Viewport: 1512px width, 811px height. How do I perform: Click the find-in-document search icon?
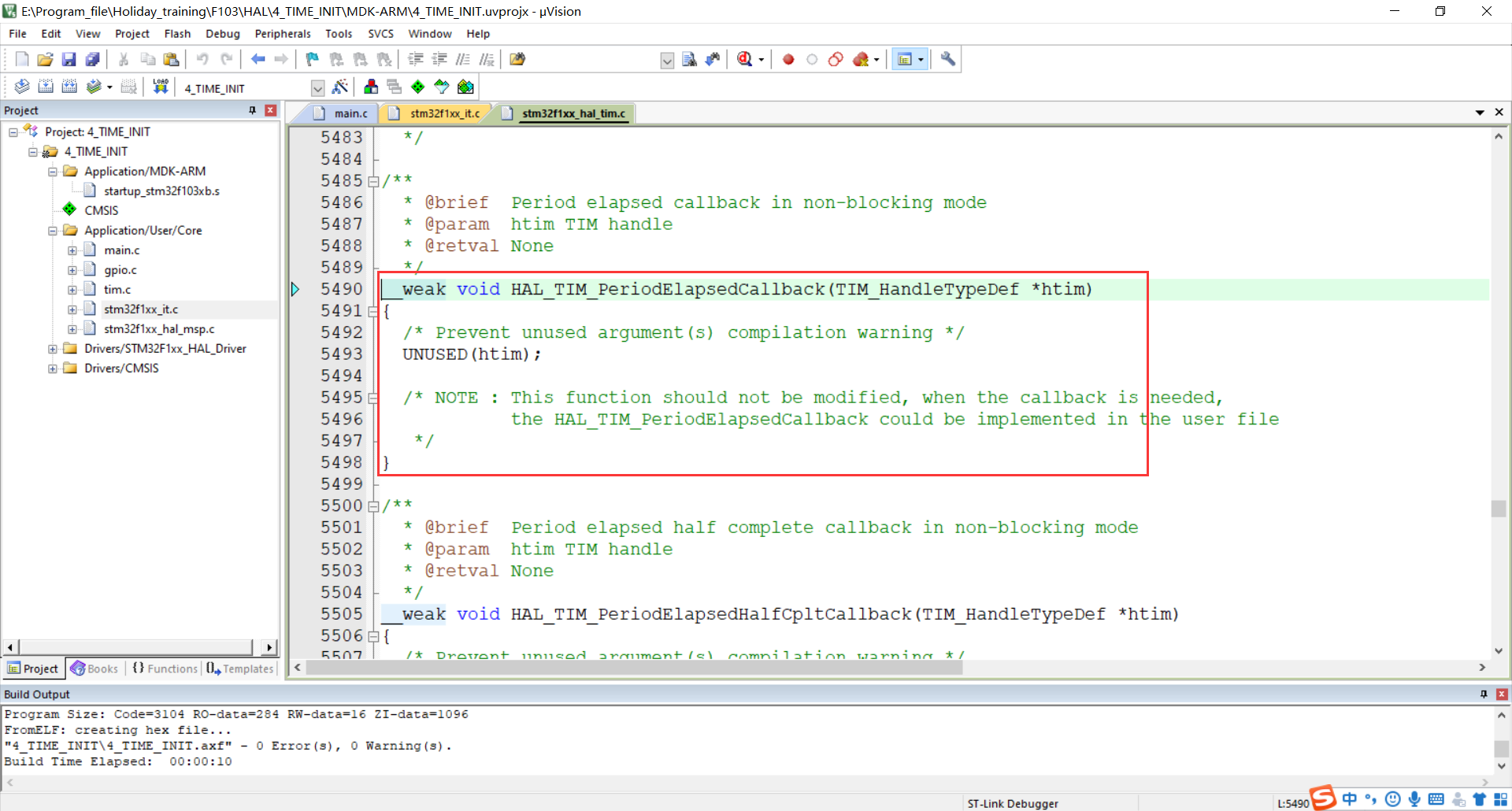tap(689, 59)
